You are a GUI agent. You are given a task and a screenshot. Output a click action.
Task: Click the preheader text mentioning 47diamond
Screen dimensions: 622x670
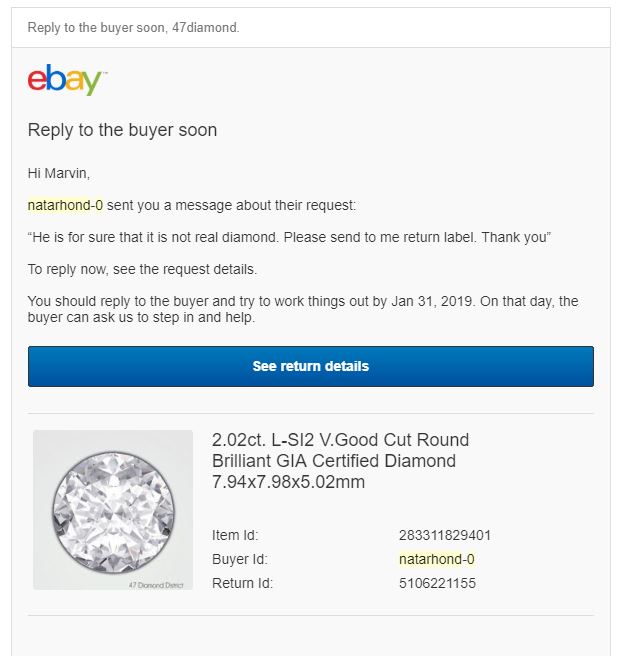tap(133, 28)
